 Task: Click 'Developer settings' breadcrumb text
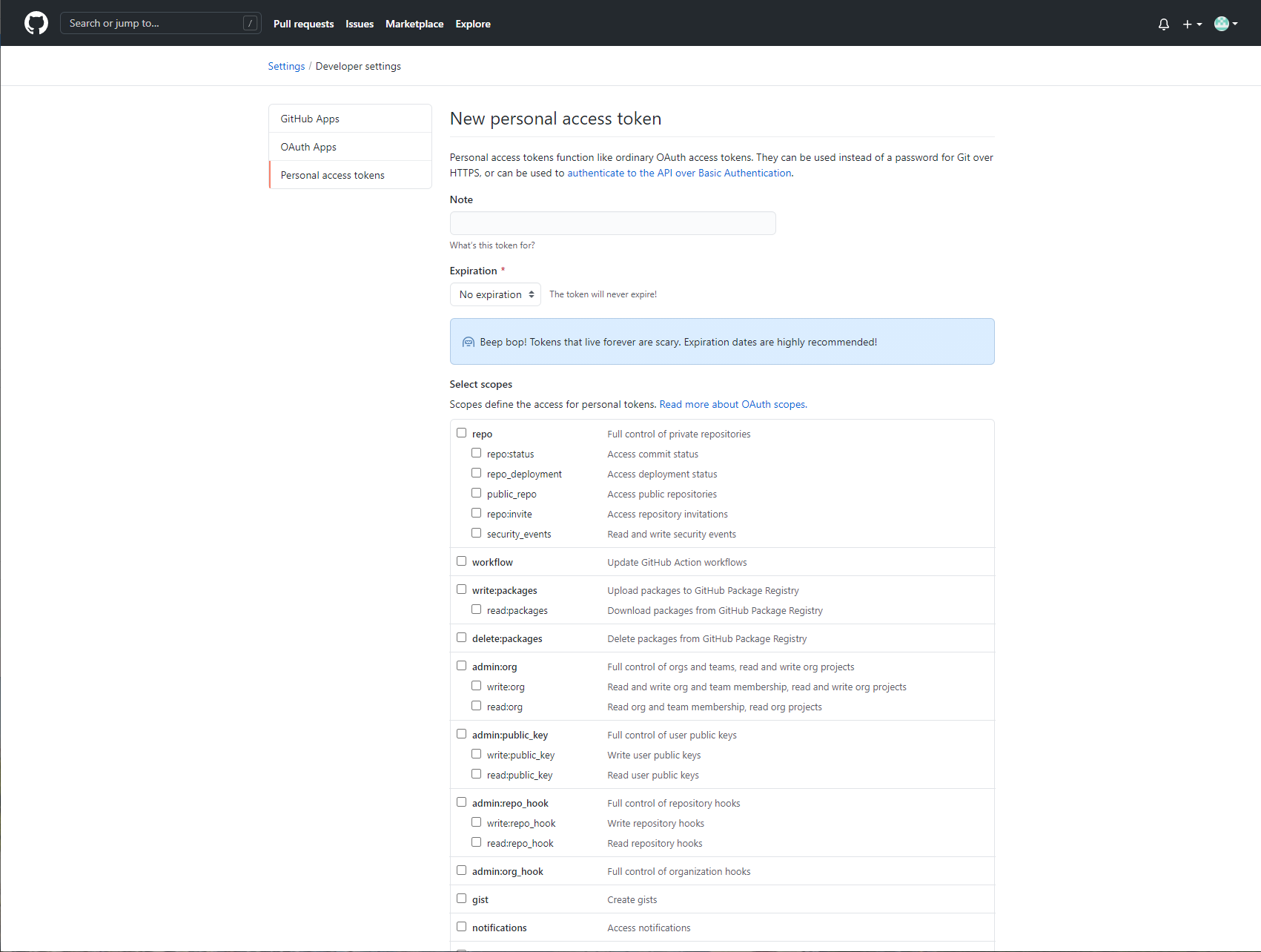pyautogui.click(x=358, y=66)
